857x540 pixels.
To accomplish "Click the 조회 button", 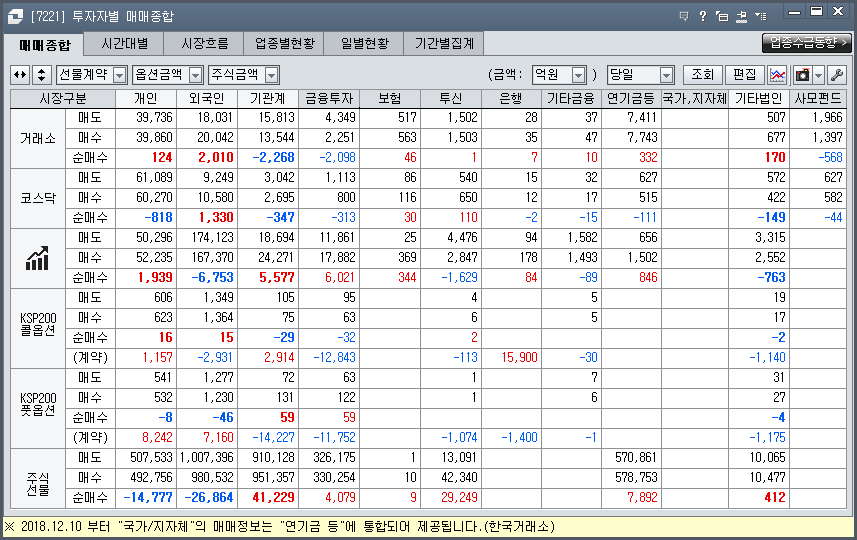I will (703, 75).
